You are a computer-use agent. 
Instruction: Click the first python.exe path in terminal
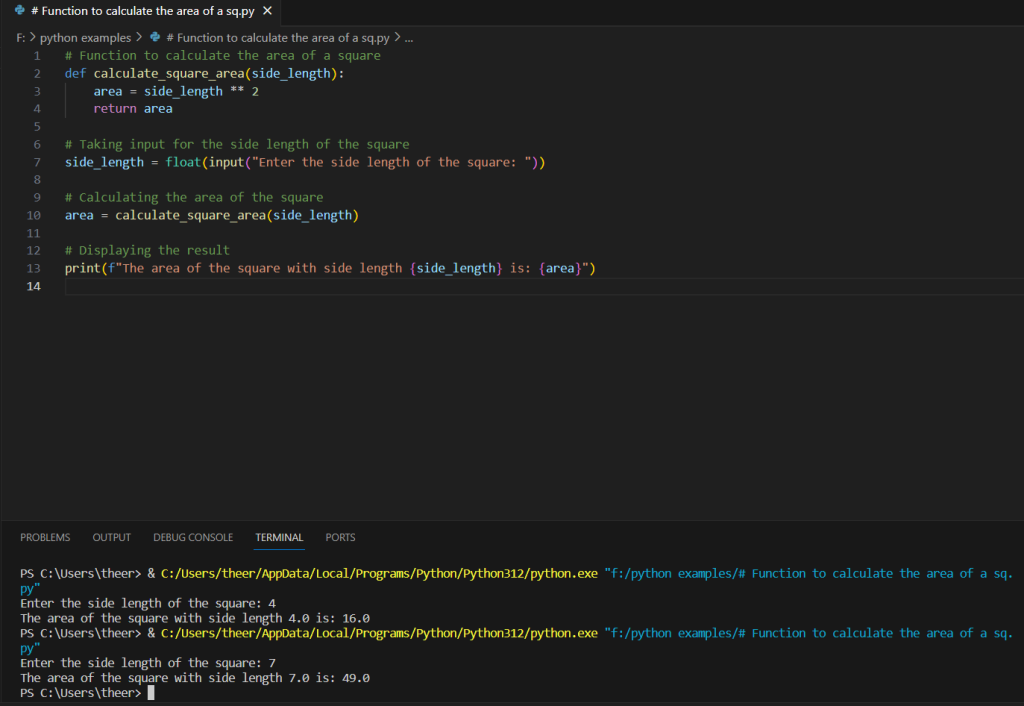click(380, 574)
